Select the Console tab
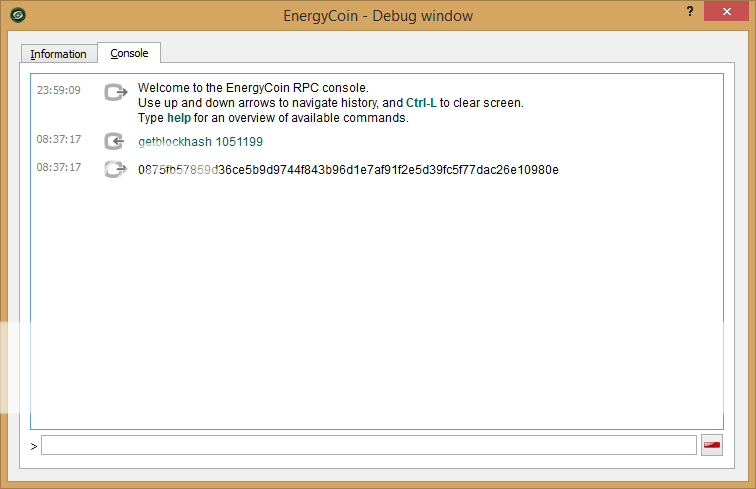The image size is (756, 489). [129, 53]
